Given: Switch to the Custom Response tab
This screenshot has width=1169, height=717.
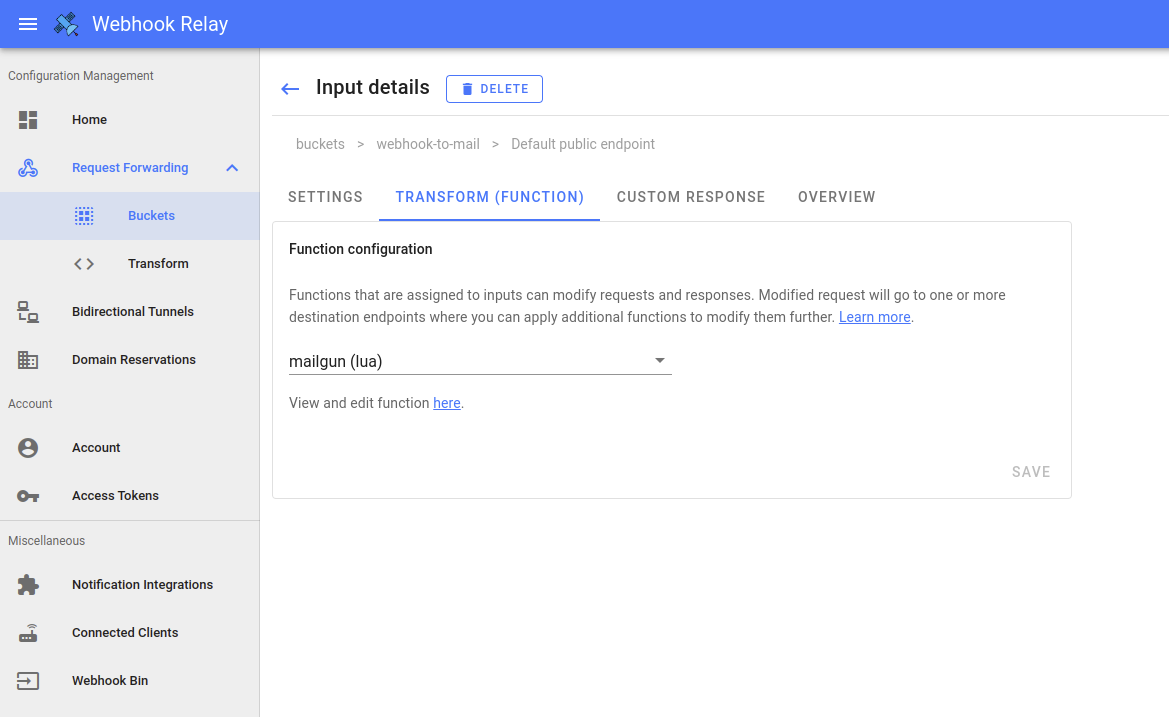Looking at the screenshot, I should coord(691,197).
